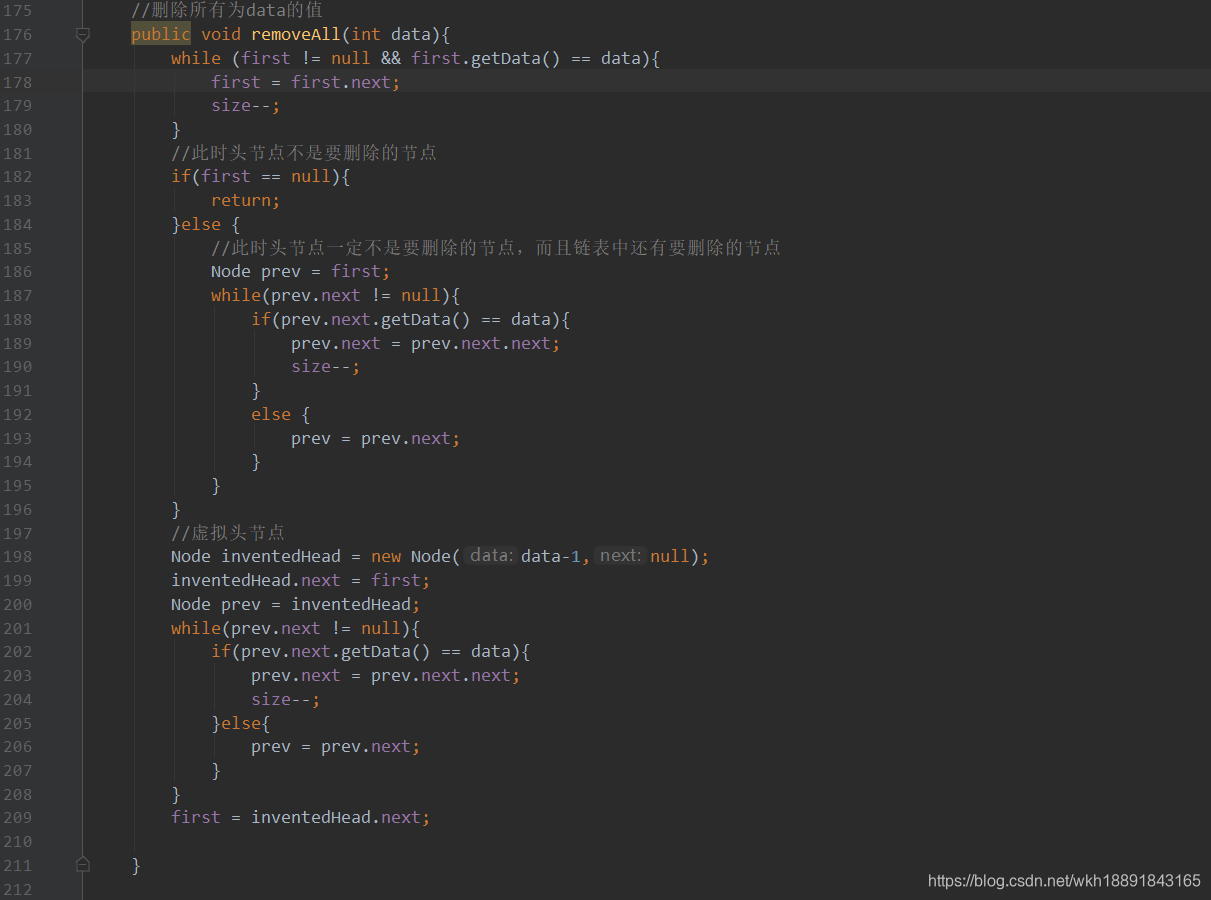Click 'Node prev = inventedHead;' on line 200
The width and height of the screenshot is (1211, 900).
296,605
